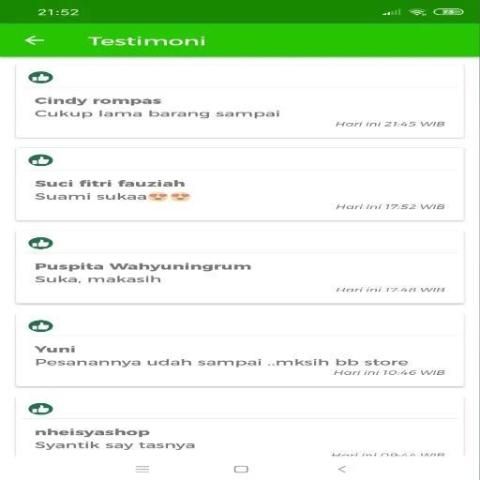This screenshot has width=480, height=480.
Task: Open Android recent apps menu button
Action: (143, 469)
